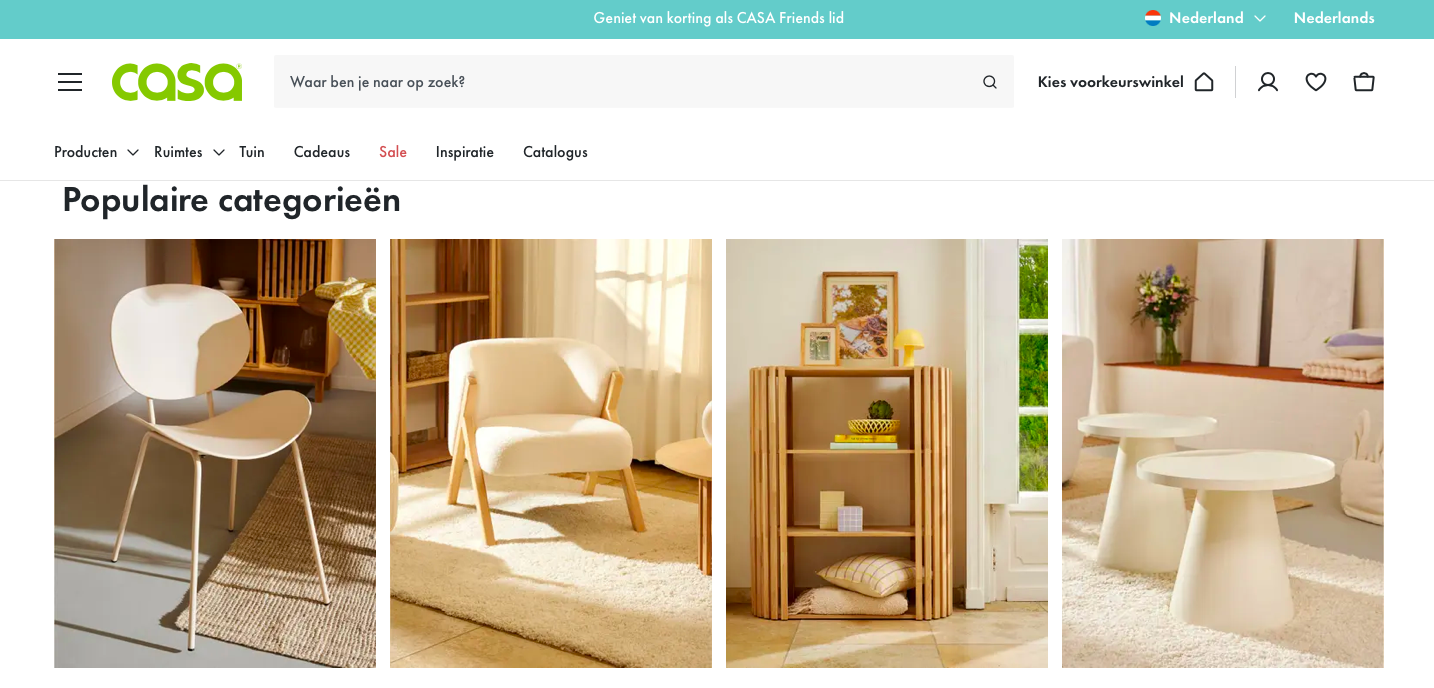Open the wishlist heart icon
The image size is (1434, 688).
pos(1316,82)
